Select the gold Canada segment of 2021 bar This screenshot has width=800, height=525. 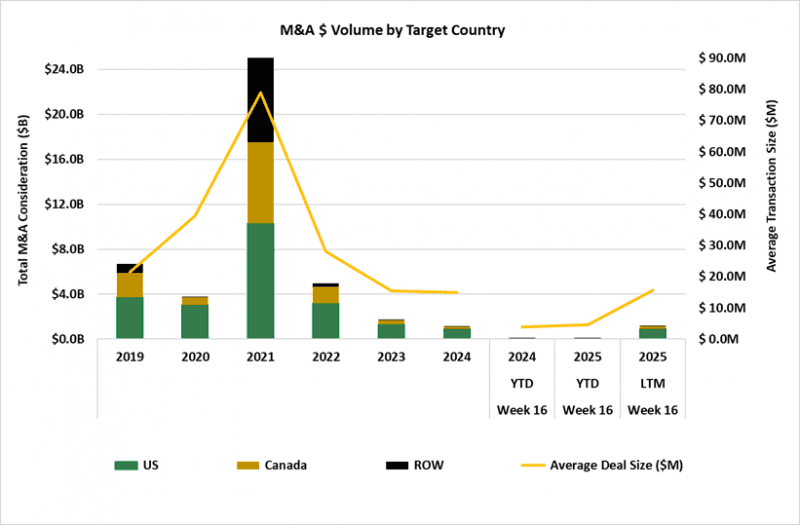tap(261, 182)
